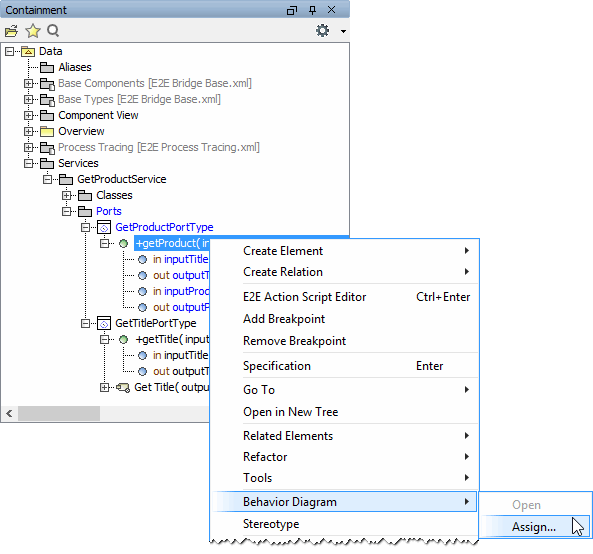Click the GetProductPortType port type icon
Viewport: 593px width, 554px height.
coord(104,227)
